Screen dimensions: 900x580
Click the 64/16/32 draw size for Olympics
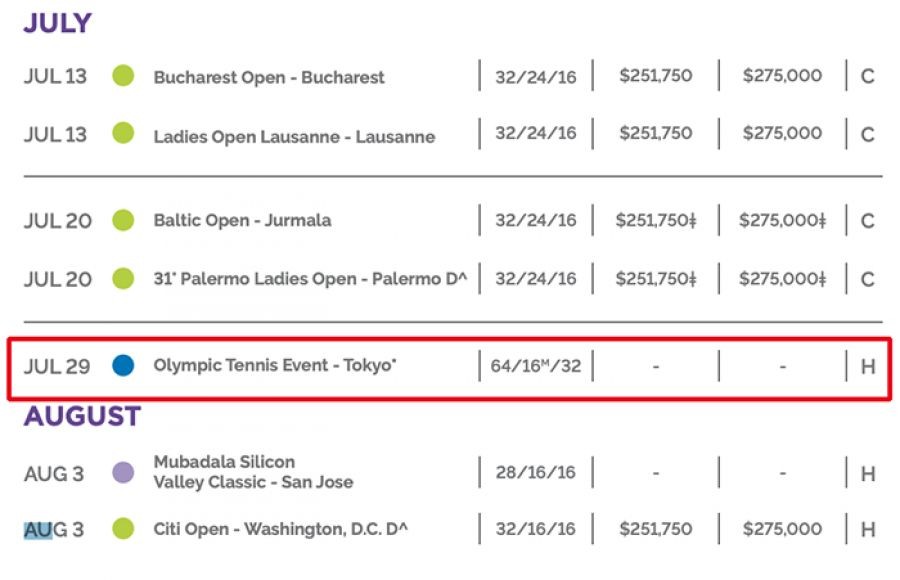[x=535, y=367]
